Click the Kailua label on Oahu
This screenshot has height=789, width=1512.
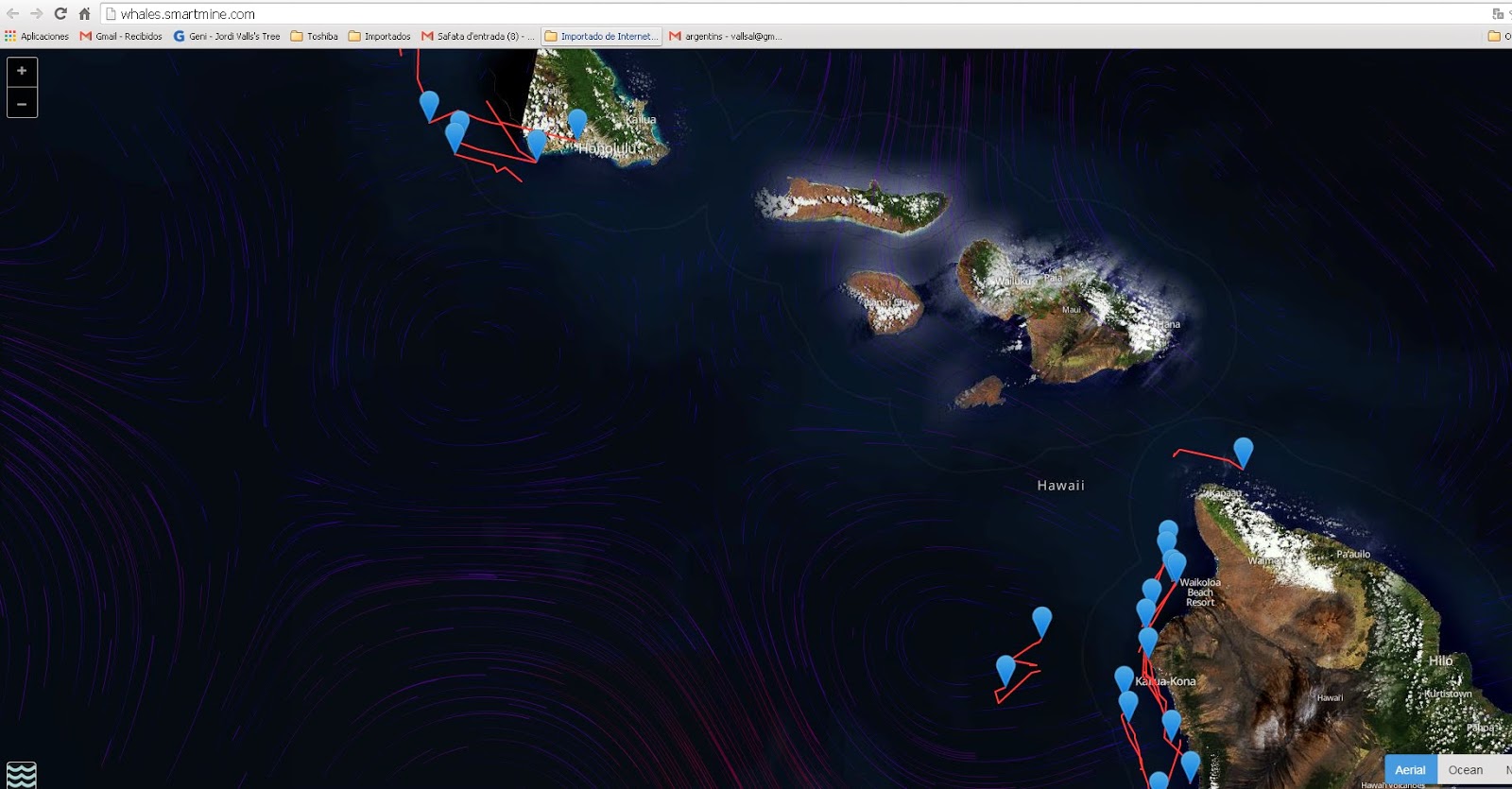640,119
